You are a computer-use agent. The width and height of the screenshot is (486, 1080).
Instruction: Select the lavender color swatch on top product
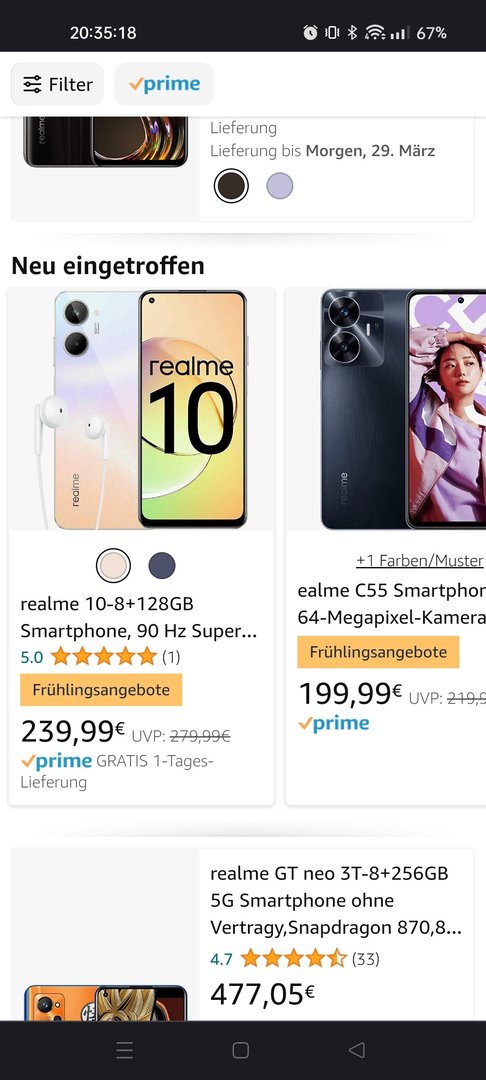(279, 185)
